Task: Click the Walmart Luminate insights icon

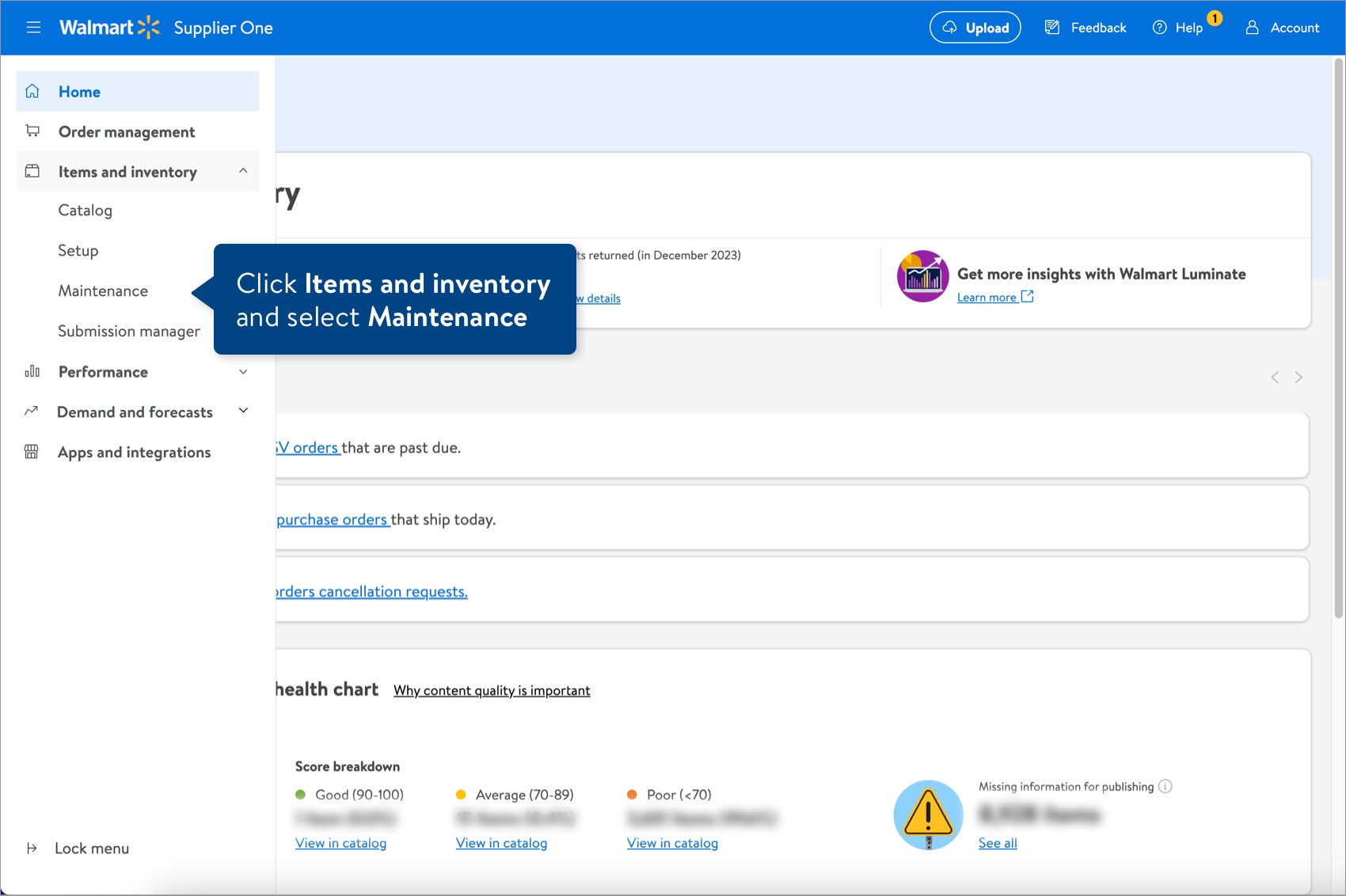Action: coord(922,276)
